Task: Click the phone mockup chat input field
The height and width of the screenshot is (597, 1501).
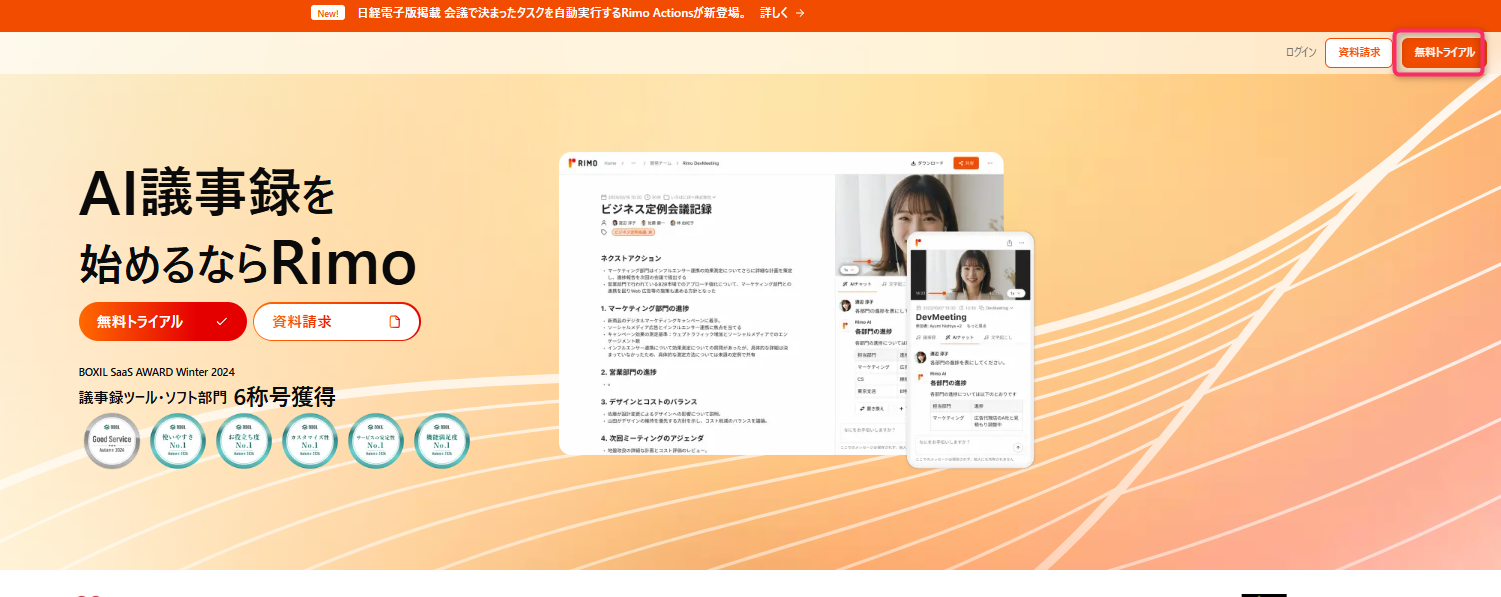Action: tap(971, 447)
